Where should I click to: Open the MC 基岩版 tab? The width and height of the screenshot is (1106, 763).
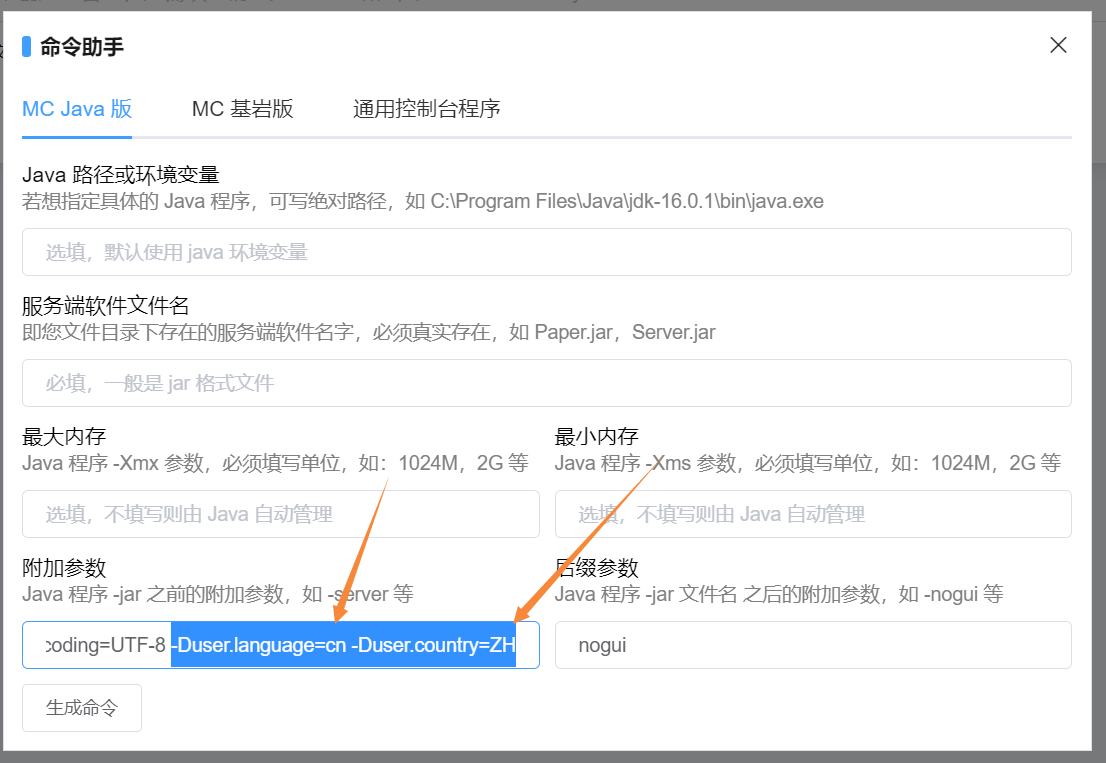coord(243,109)
